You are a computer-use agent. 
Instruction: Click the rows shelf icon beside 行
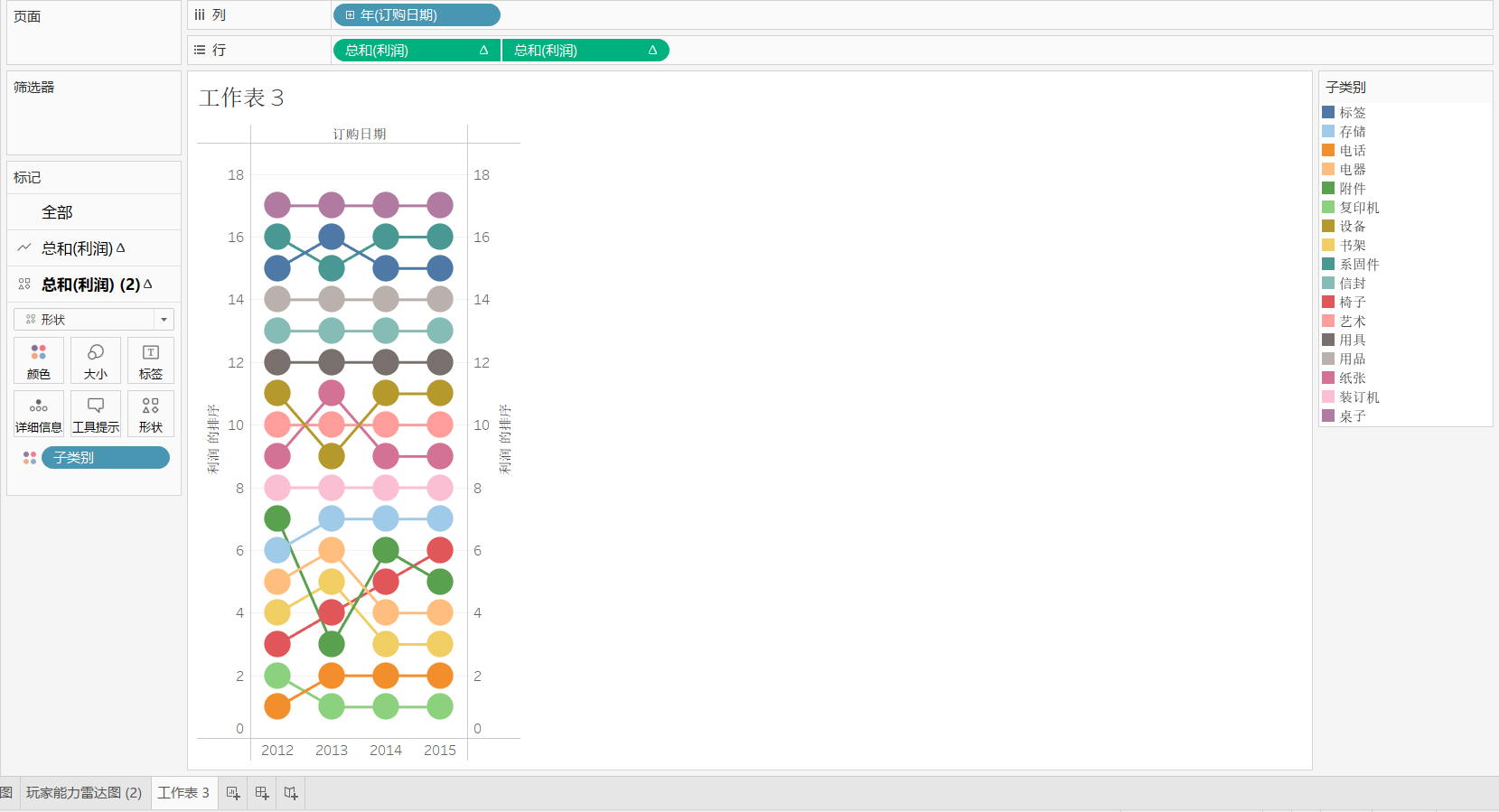click(200, 50)
